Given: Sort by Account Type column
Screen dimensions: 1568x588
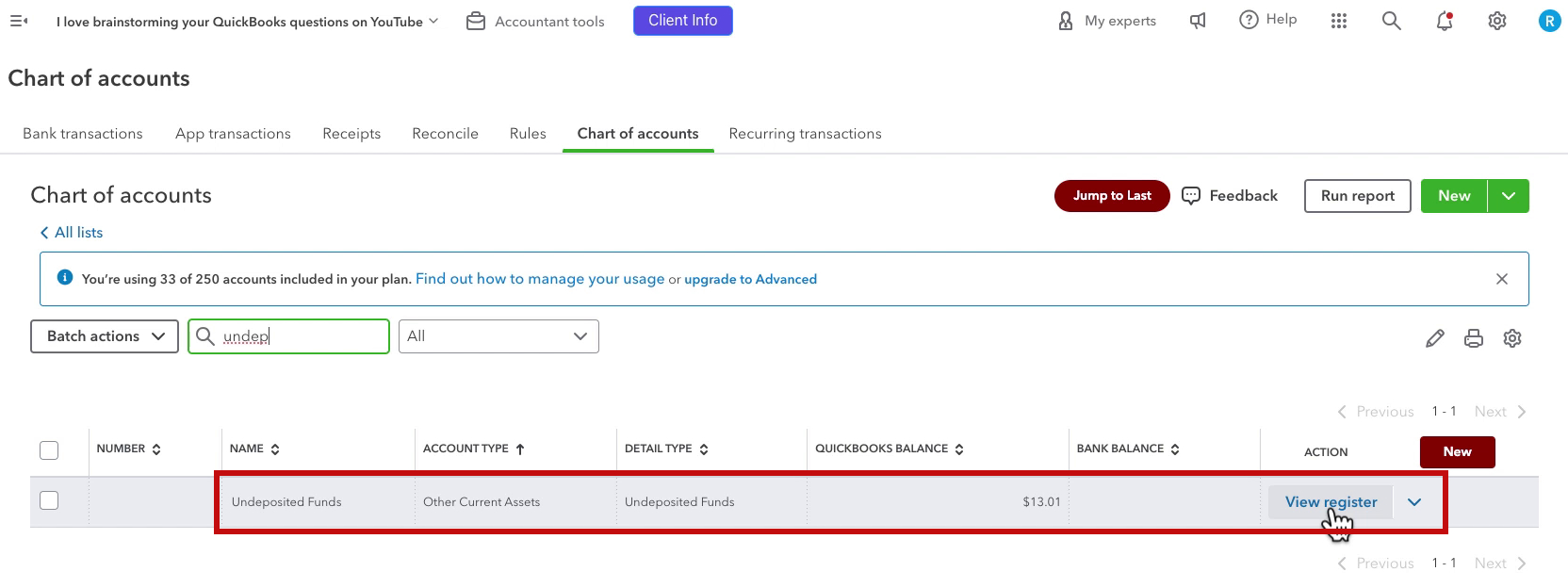Looking at the screenshot, I should coord(473,449).
